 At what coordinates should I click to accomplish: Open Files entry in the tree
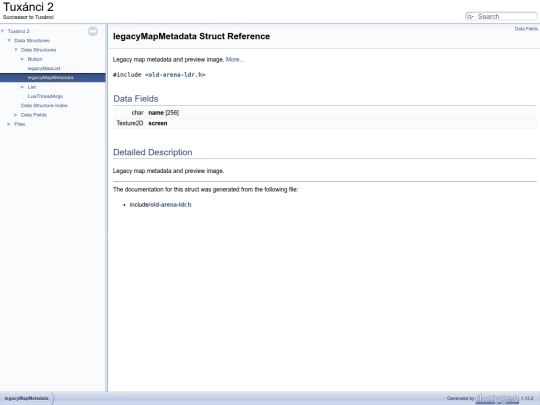point(20,124)
